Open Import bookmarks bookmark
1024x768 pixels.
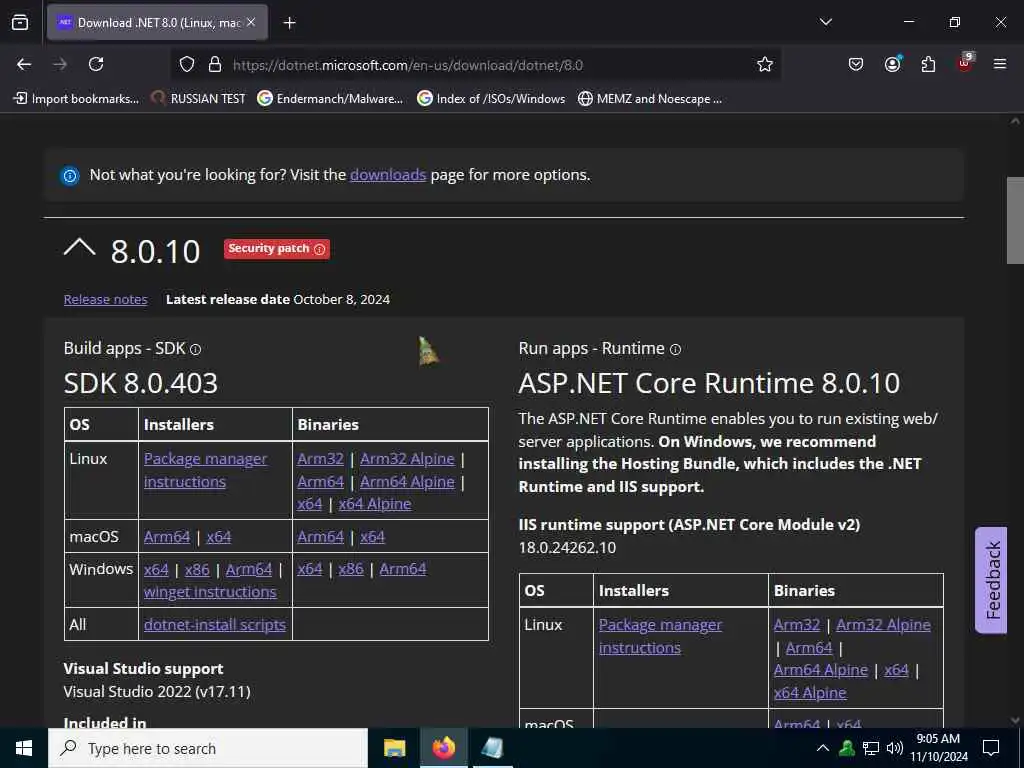click(76, 99)
